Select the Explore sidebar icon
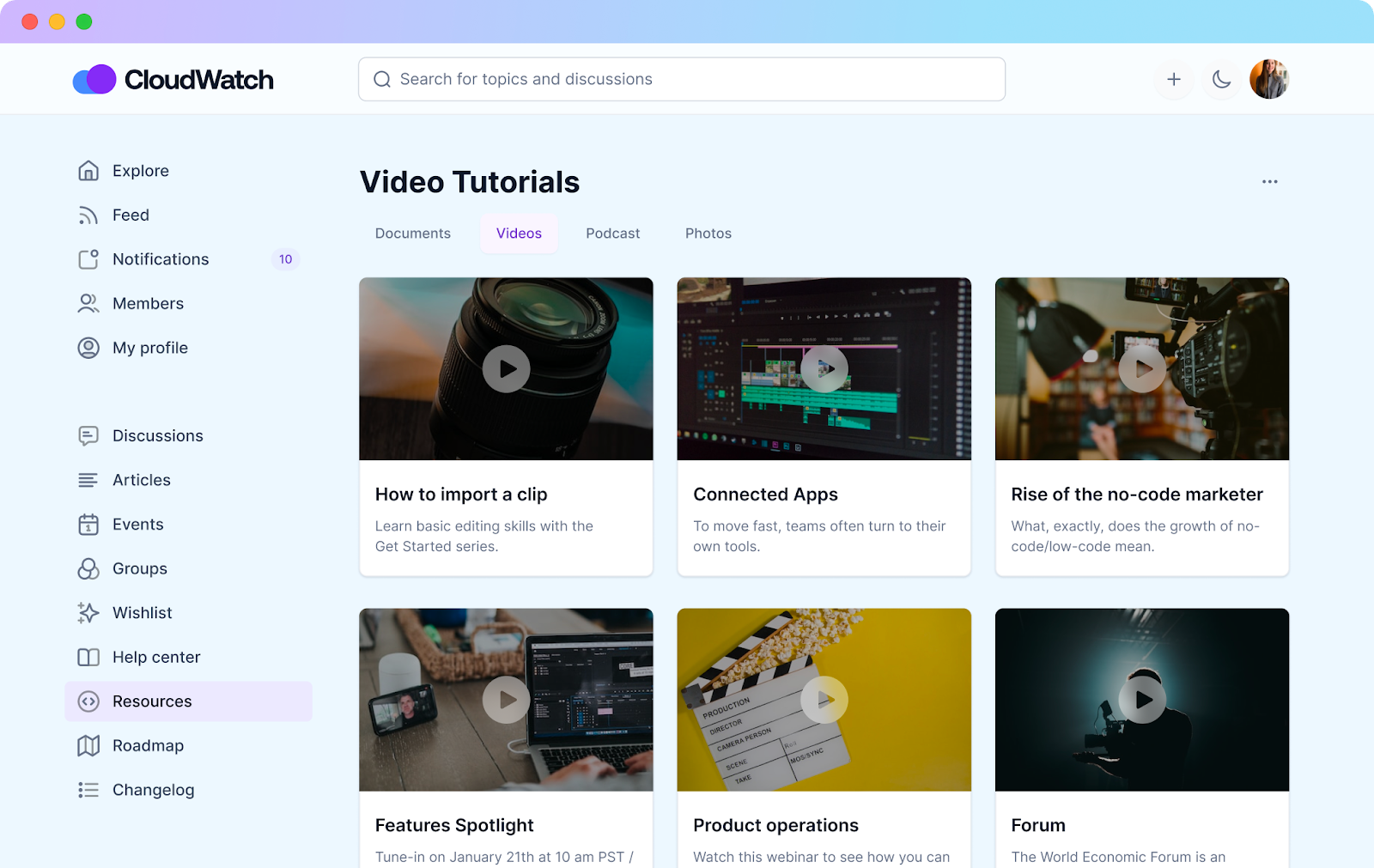Viewport: 1374px width, 868px height. (x=88, y=170)
